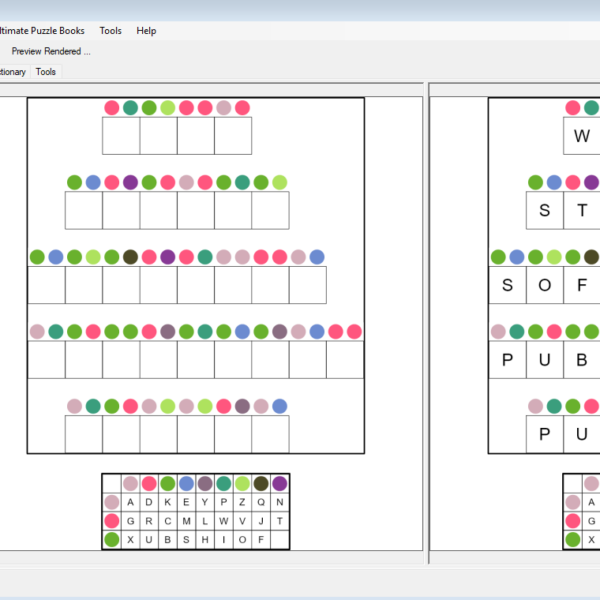Pick teal column header circle in key table
This screenshot has height=600, width=600.
click(224, 484)
